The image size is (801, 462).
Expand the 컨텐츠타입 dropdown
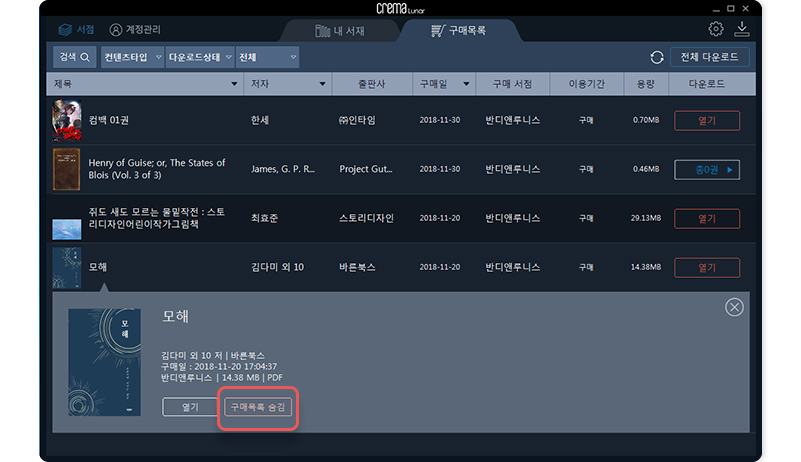tap(133, 58)
